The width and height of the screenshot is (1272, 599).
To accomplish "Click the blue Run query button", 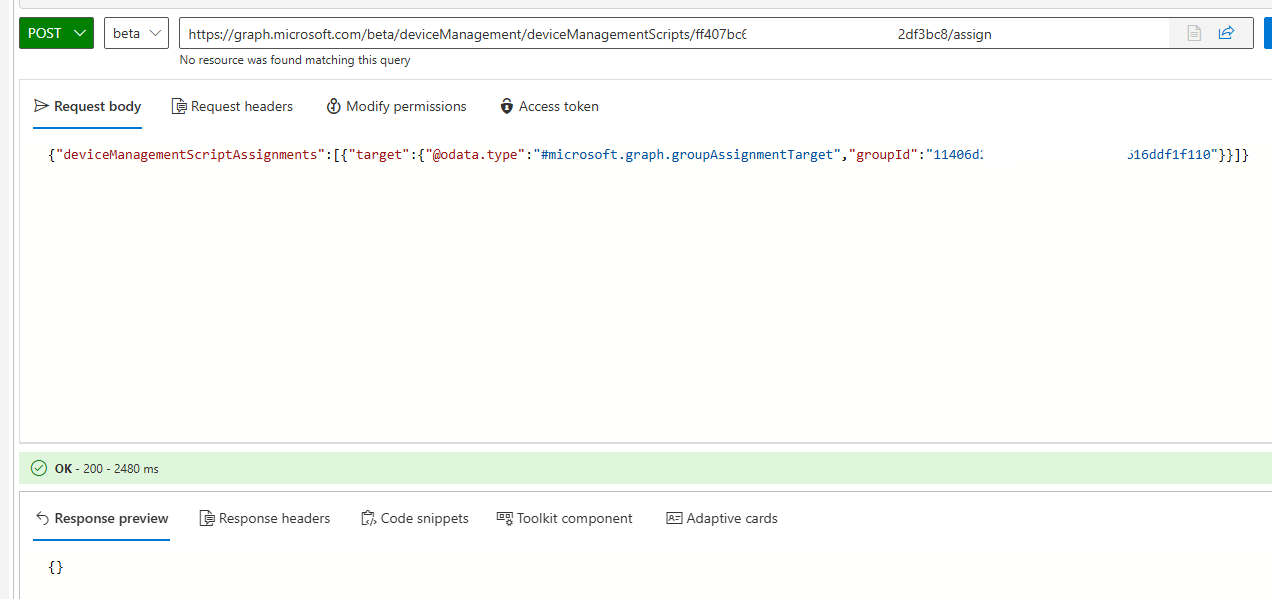I will [x=1268, y=32].
